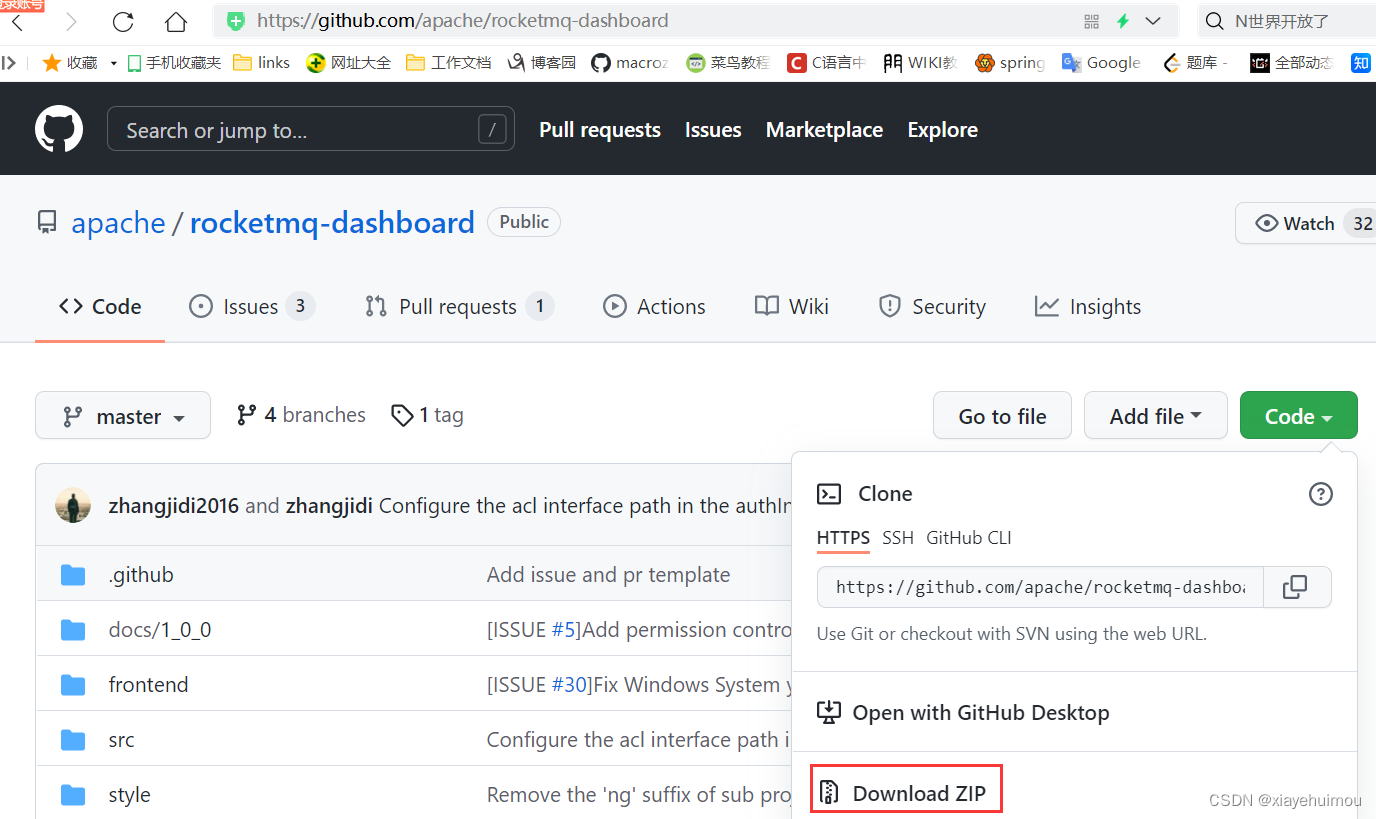Viewport: 1376px width, 819px height.
Task: Click the browser forward arrow
Action: (71, 21)
